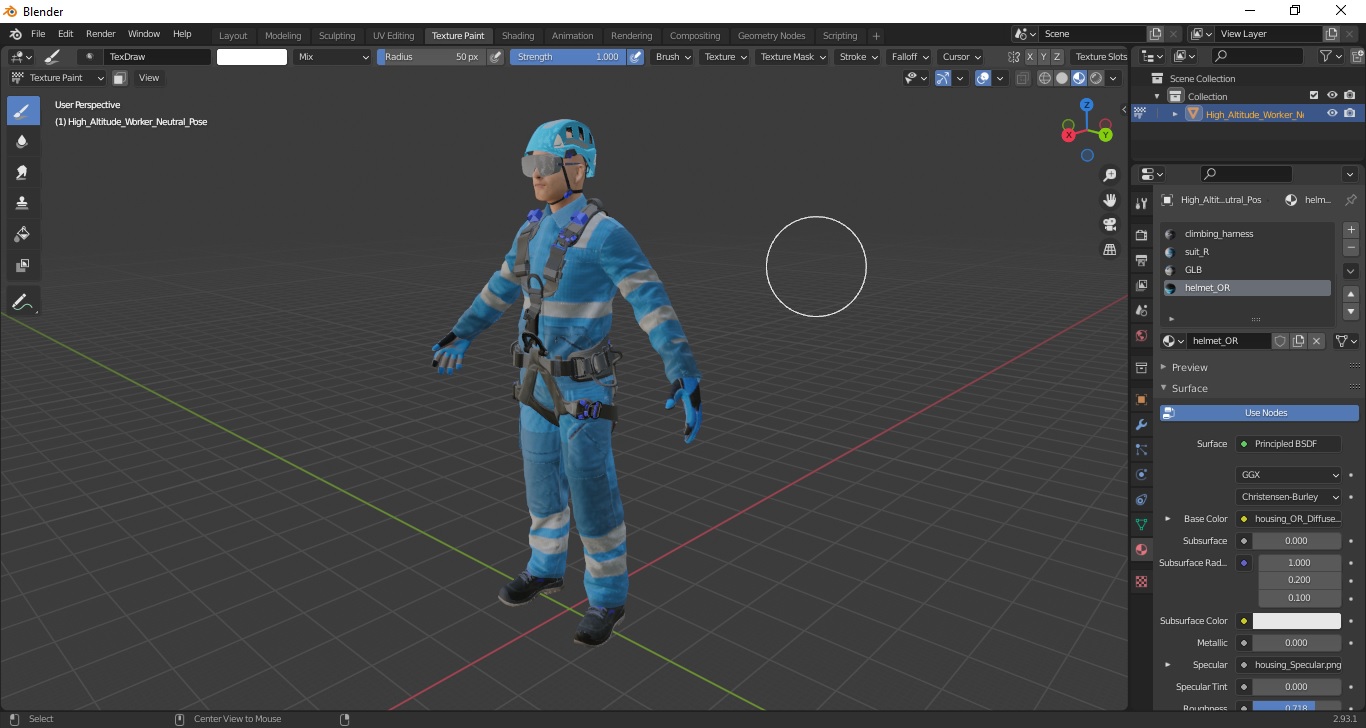Viewport: 1366px width, 728px height.
Task: Open the Physics properties tab
Action: (1141, 474)
